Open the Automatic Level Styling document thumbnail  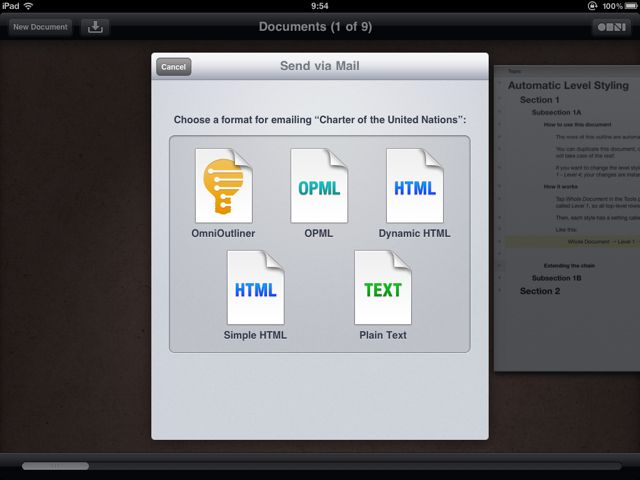tap(567, 218)
